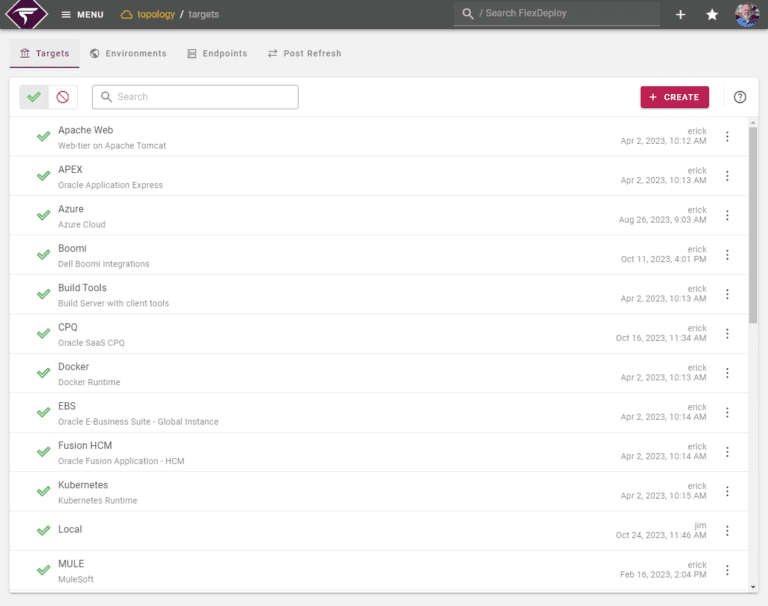Image resolution: width=768 pixels, height=606 pixels.
Task: Open the Apache Web target
Action: point(86,130)
